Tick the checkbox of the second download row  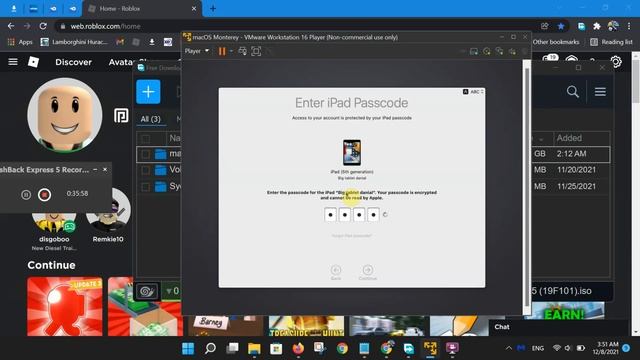[x=145, y=170]
